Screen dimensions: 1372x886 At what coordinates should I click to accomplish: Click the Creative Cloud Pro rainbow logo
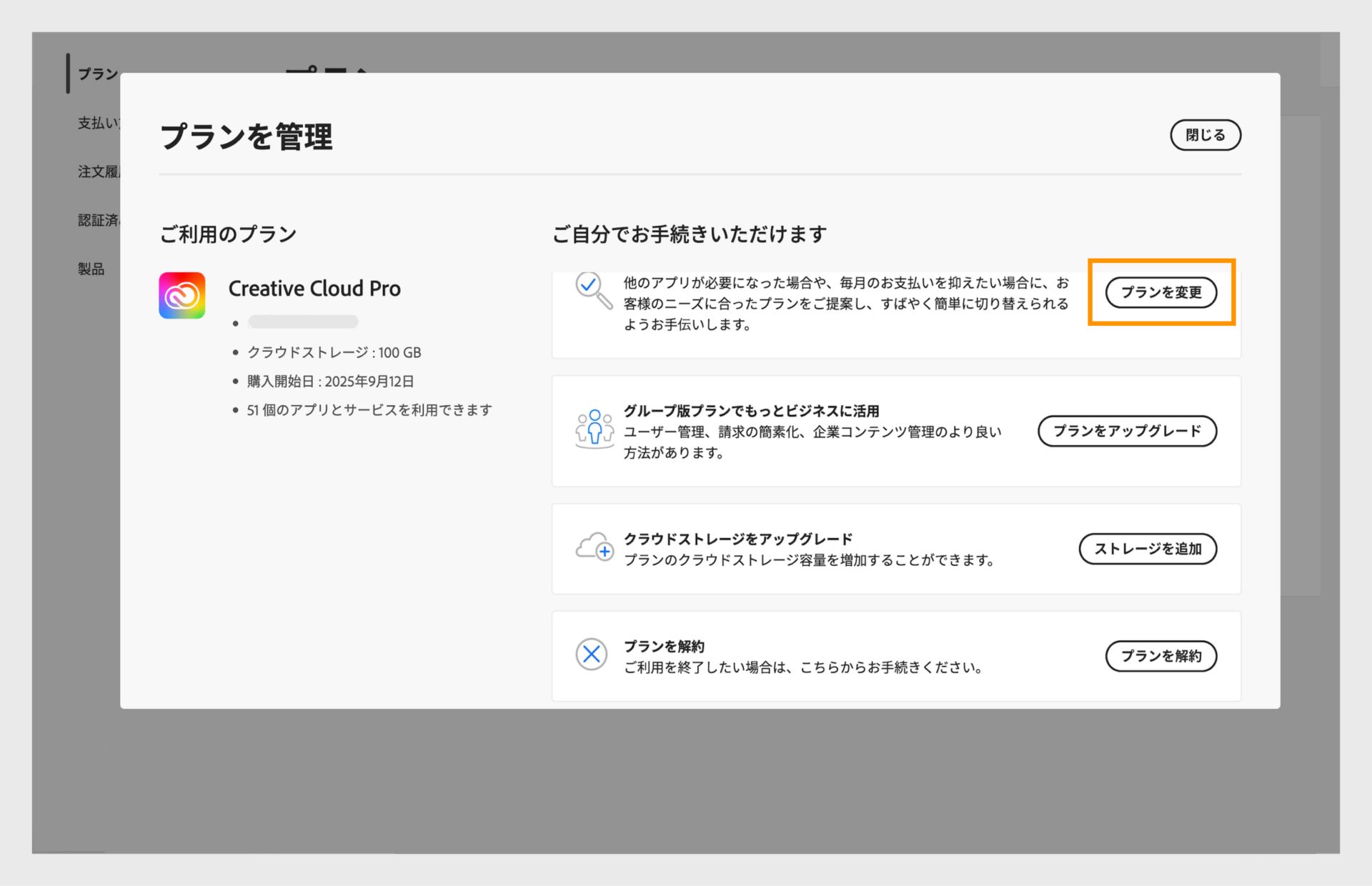[x=182, y=295]
